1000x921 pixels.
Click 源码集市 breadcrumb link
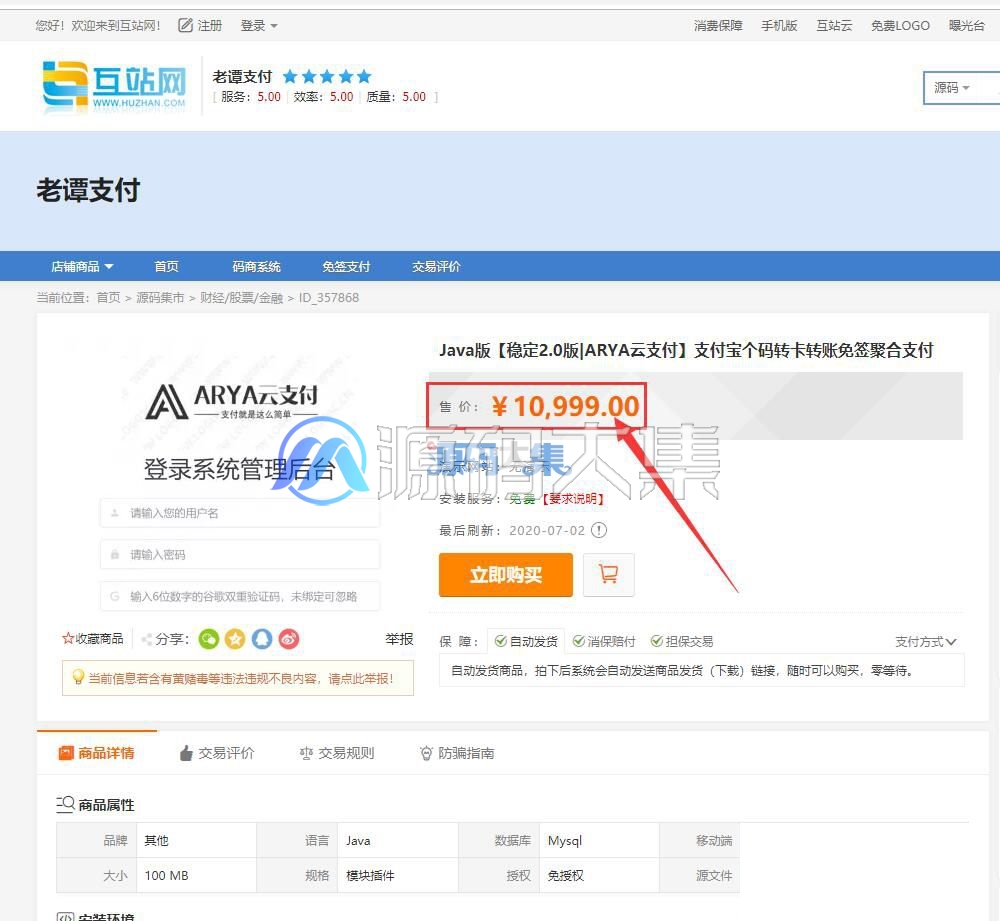(160, 298)
